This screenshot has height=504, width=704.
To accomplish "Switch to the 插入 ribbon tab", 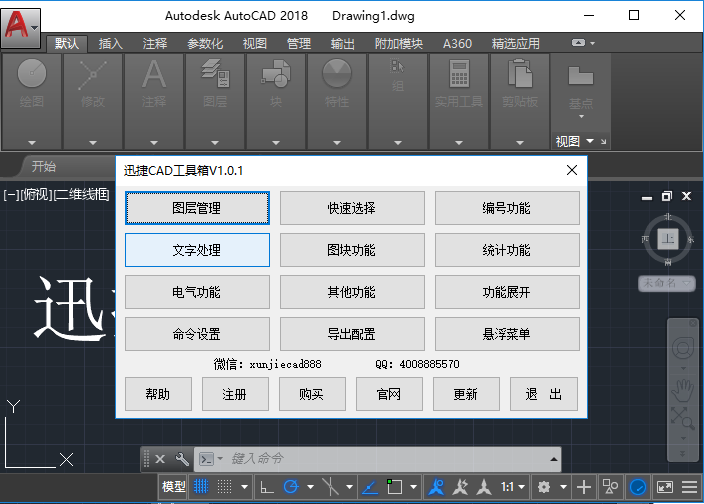I will click(x=110, y=44).
